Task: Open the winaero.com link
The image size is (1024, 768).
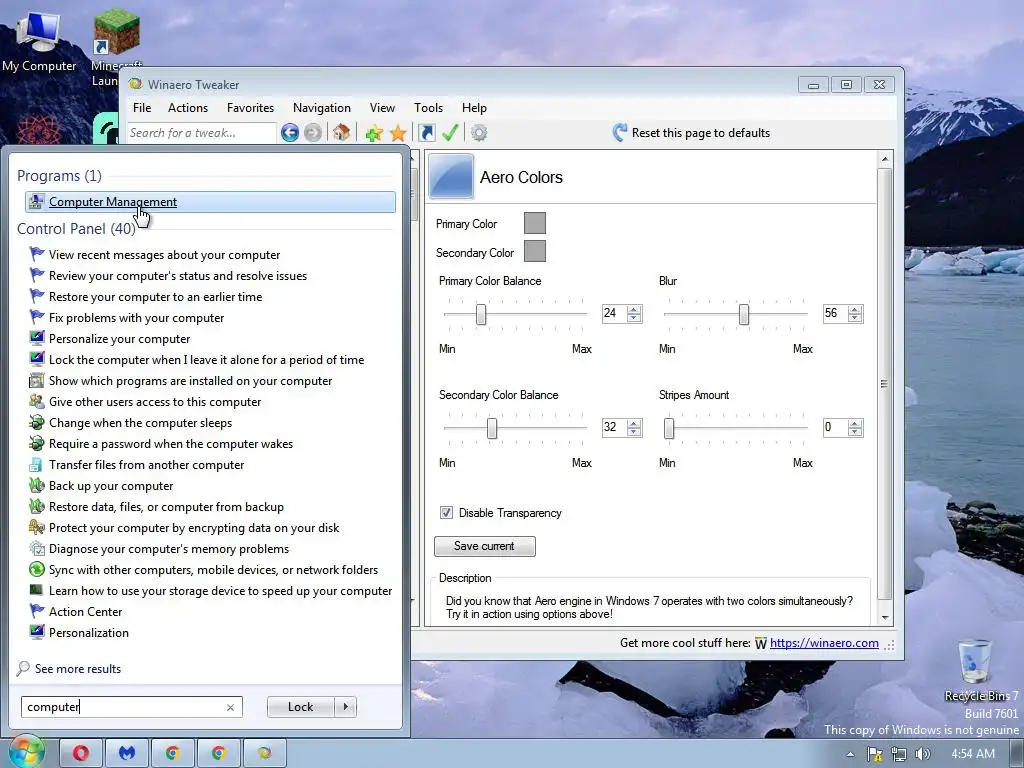Action: point(824,643)
